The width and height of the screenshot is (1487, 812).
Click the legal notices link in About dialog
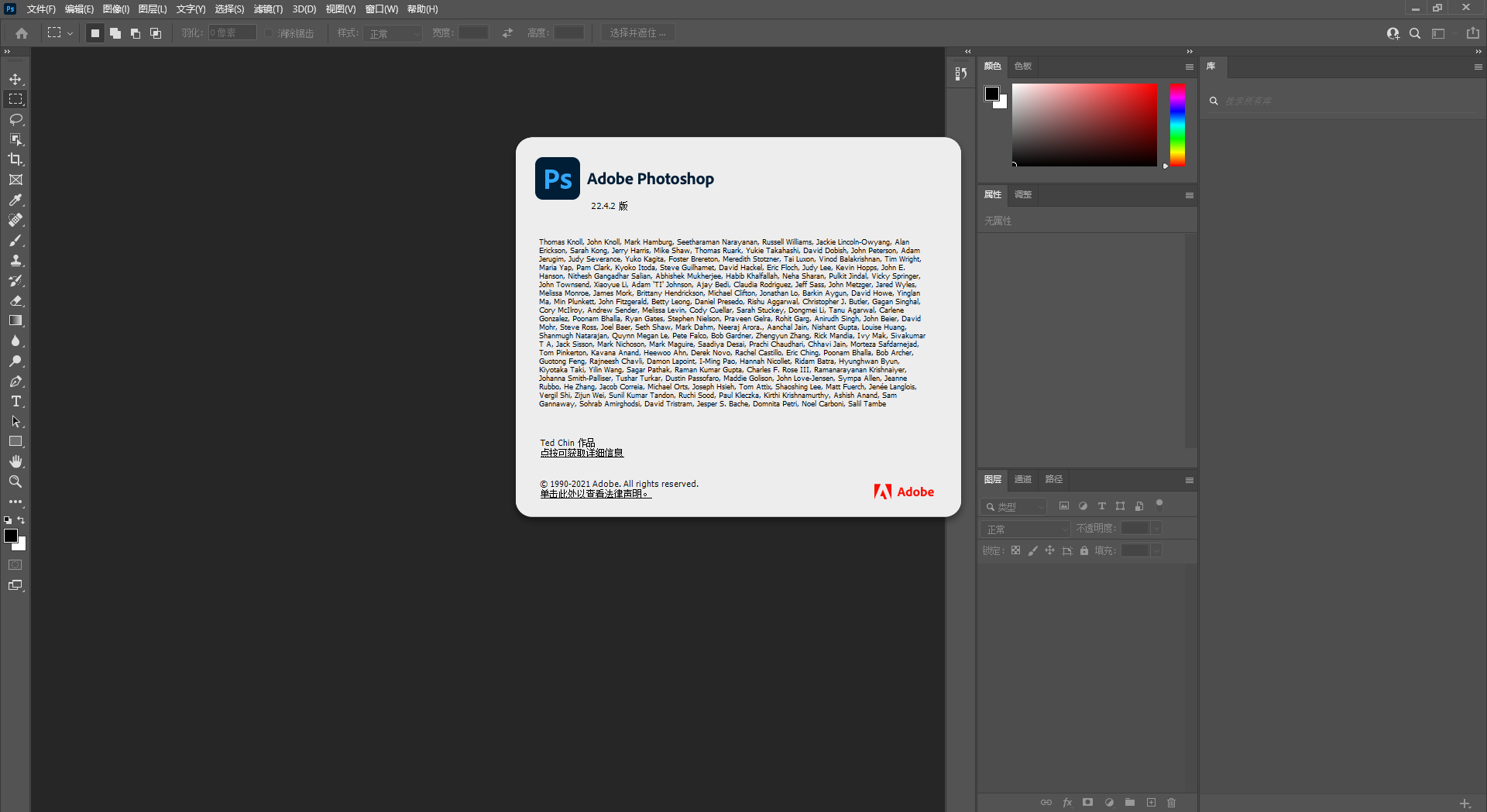click(x=596, y=494)
